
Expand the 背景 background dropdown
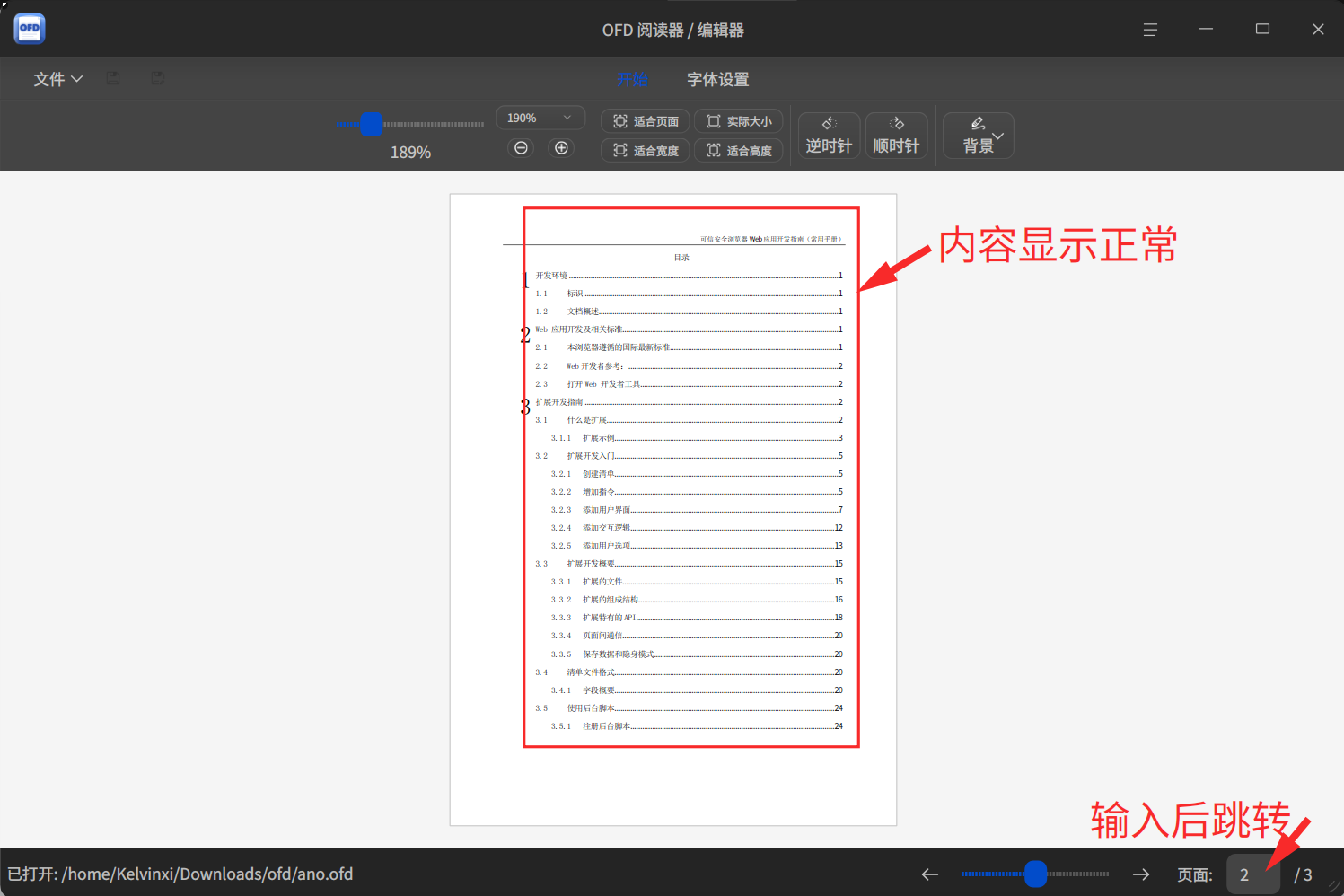(x=979, y=136)
